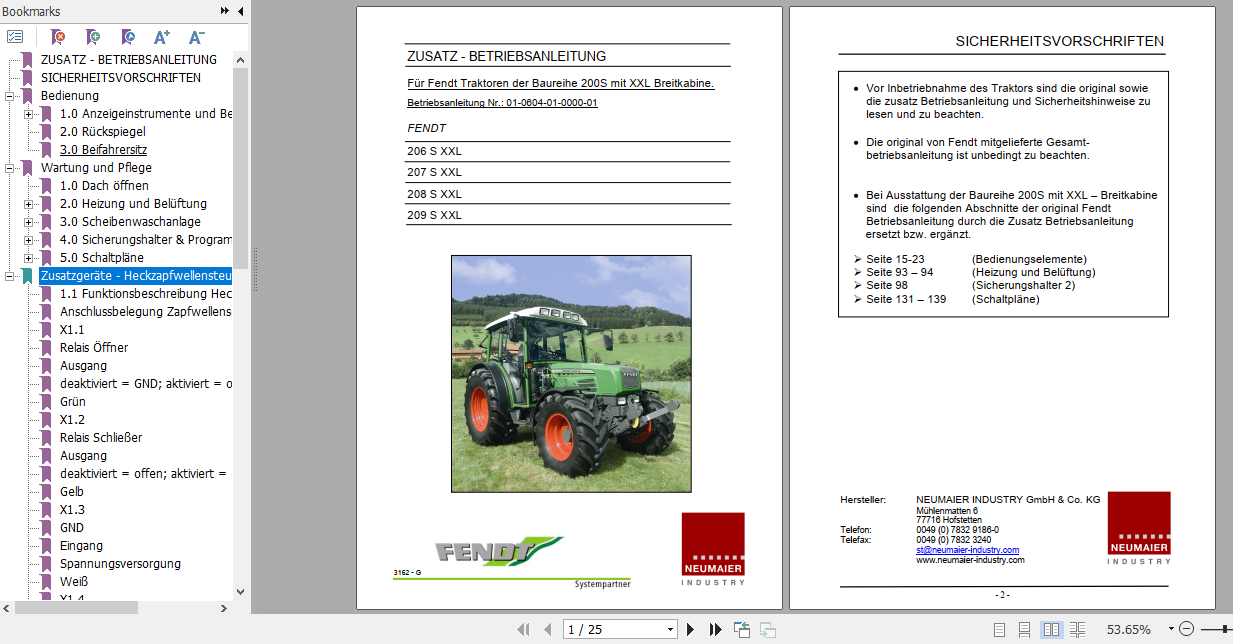Decrease bookmark text size with A-
Viewport: 1233px width, 644px height.
pyautogui.click(x=196, y=37)
